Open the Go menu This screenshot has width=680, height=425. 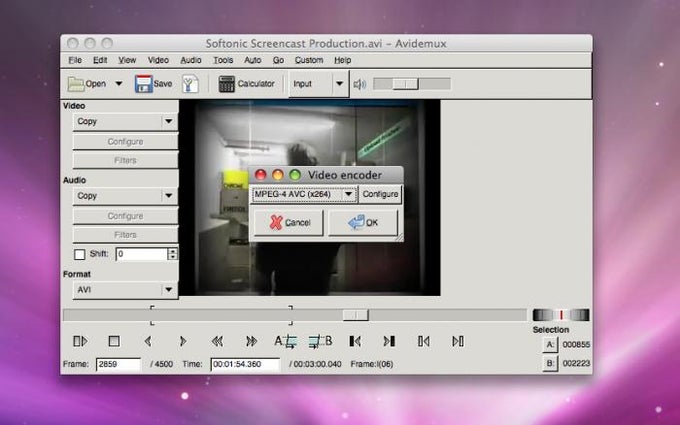tap(278, 60)
